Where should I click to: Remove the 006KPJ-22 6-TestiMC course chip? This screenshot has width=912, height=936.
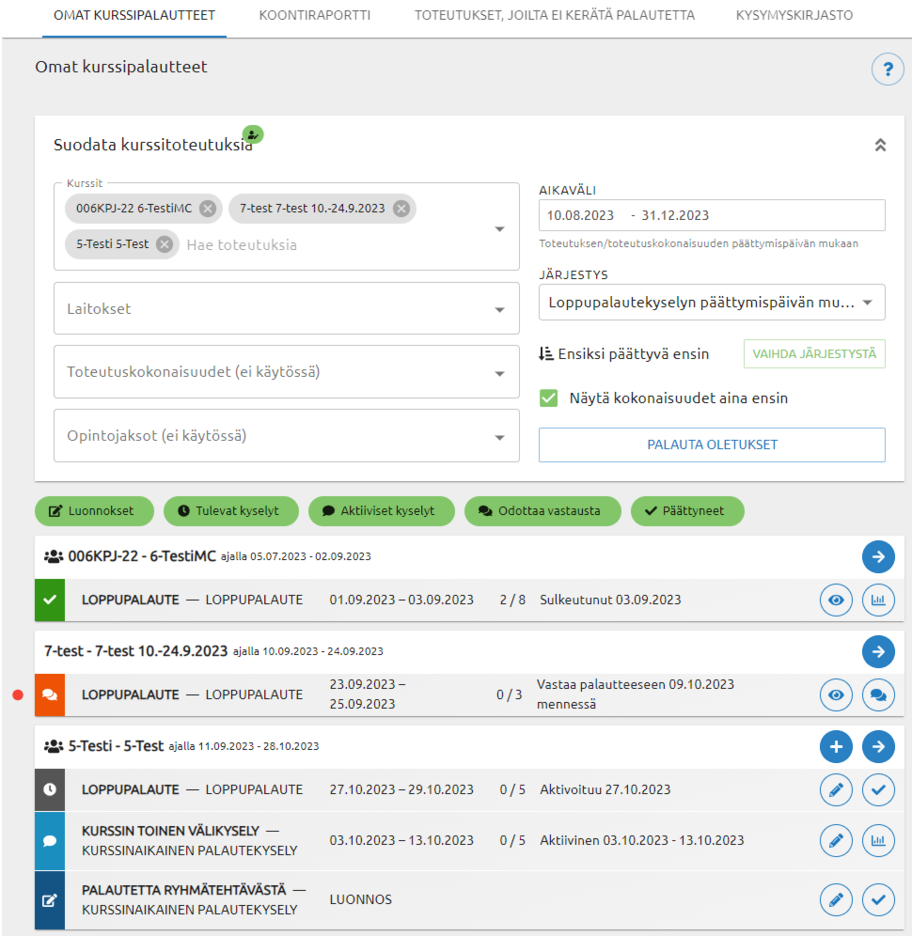click(x=207, y=209)
